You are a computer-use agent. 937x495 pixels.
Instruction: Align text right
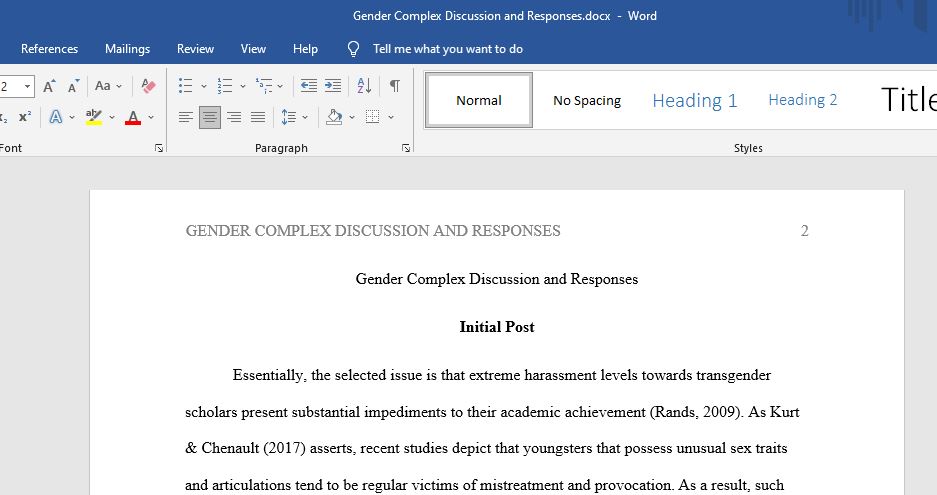tap(234, 117)
